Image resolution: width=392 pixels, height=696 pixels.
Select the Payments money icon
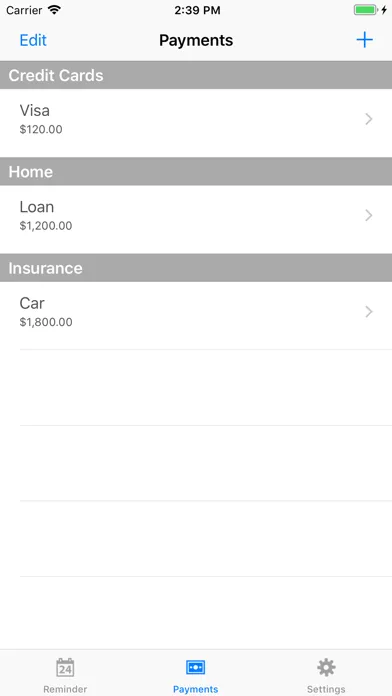click(x=195, y=667)
